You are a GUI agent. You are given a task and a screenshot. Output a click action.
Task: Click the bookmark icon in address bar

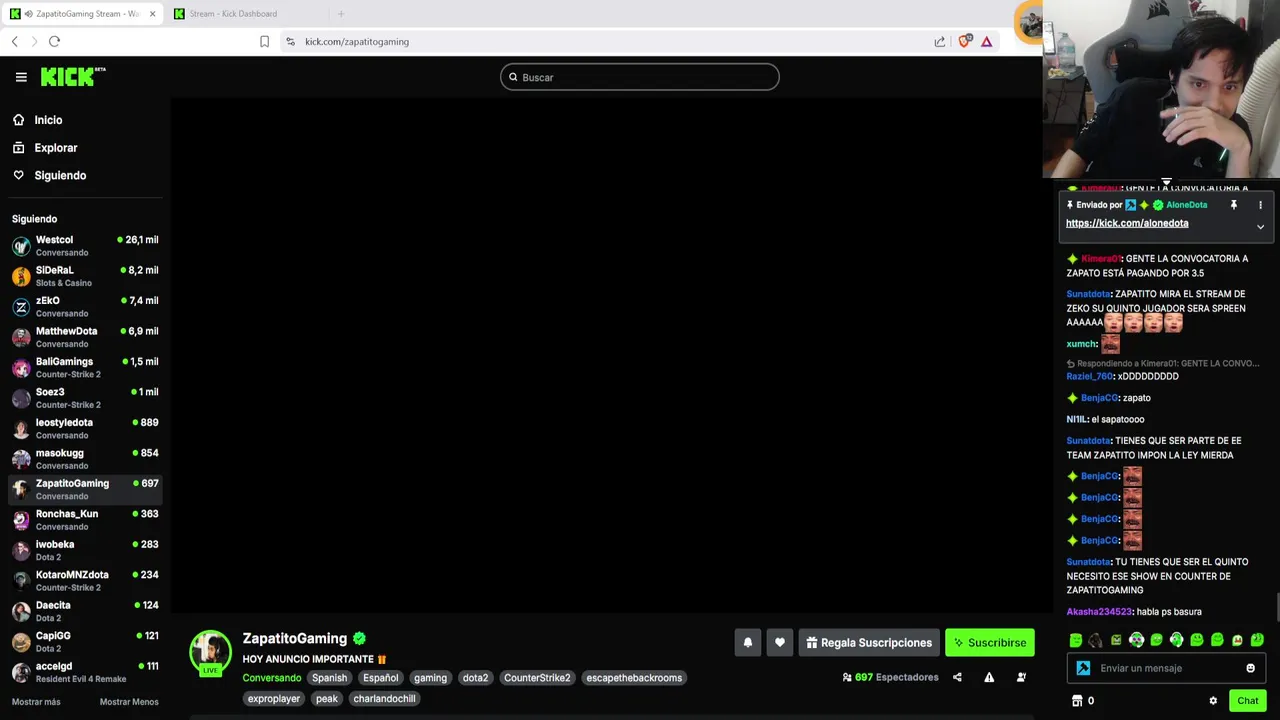pyautogui.click(x=264, y=41)
